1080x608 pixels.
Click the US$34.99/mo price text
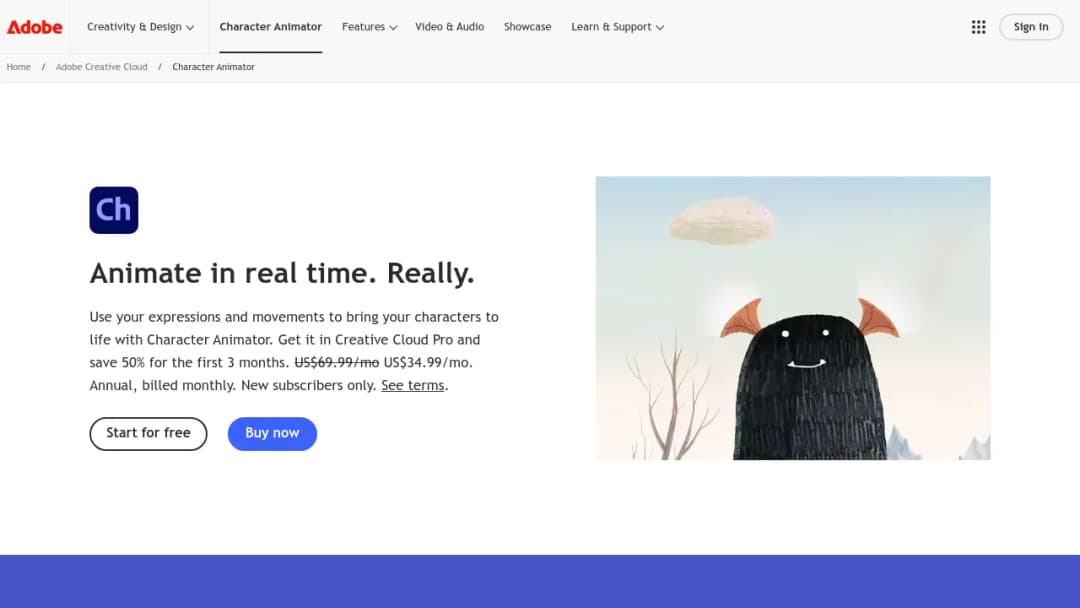click(427, 363)
